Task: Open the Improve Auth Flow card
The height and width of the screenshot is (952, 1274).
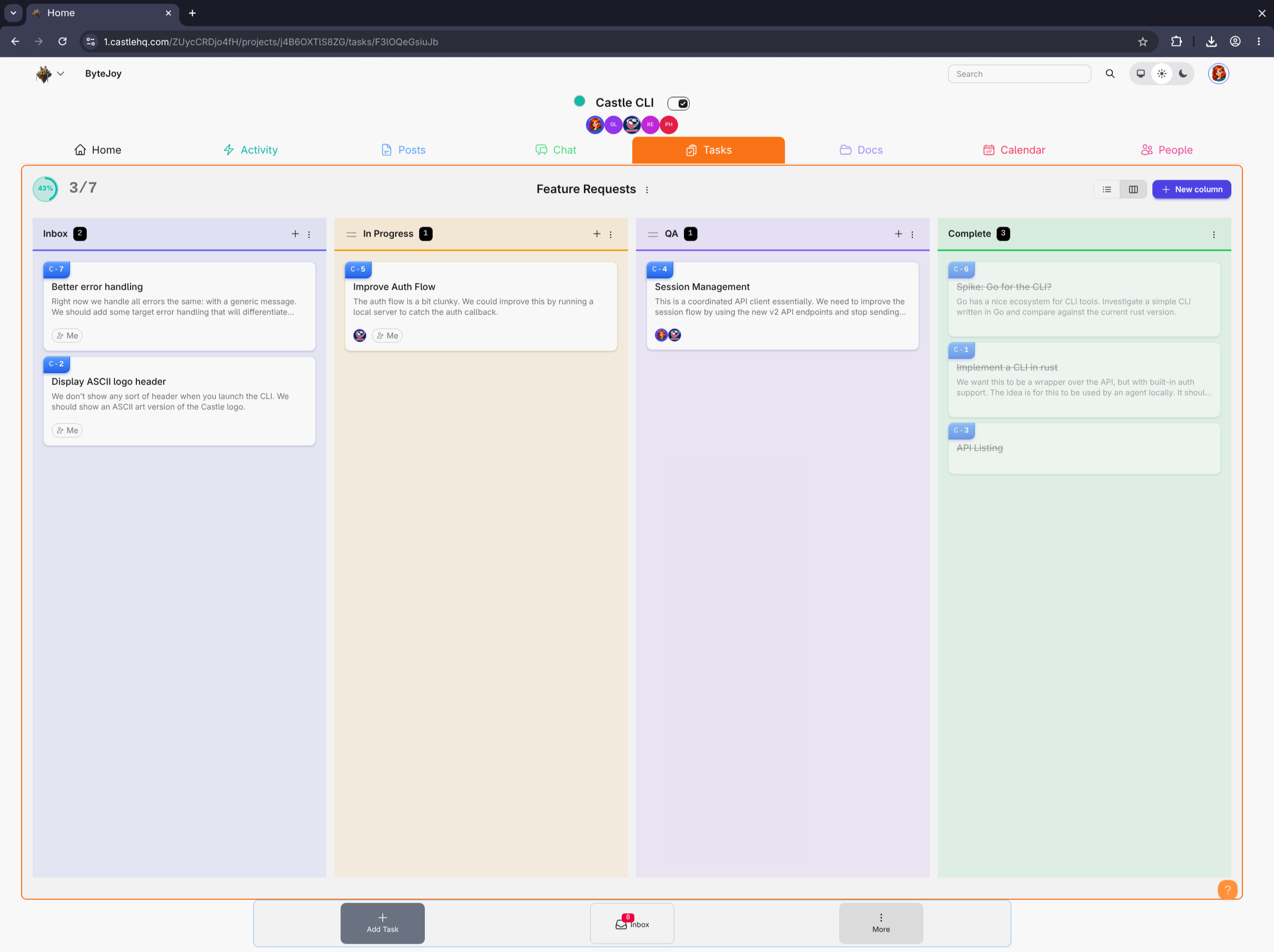Action: click(x=481, y=306)
